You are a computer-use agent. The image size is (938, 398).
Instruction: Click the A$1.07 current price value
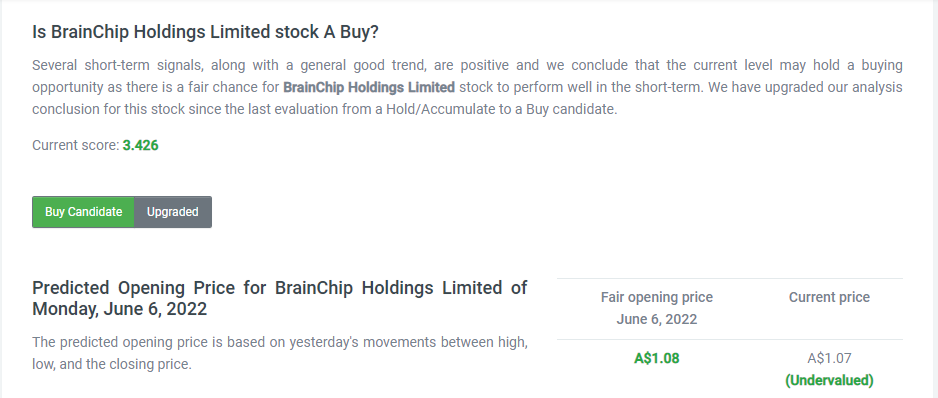pyautogui.click(x=829, y=358)
